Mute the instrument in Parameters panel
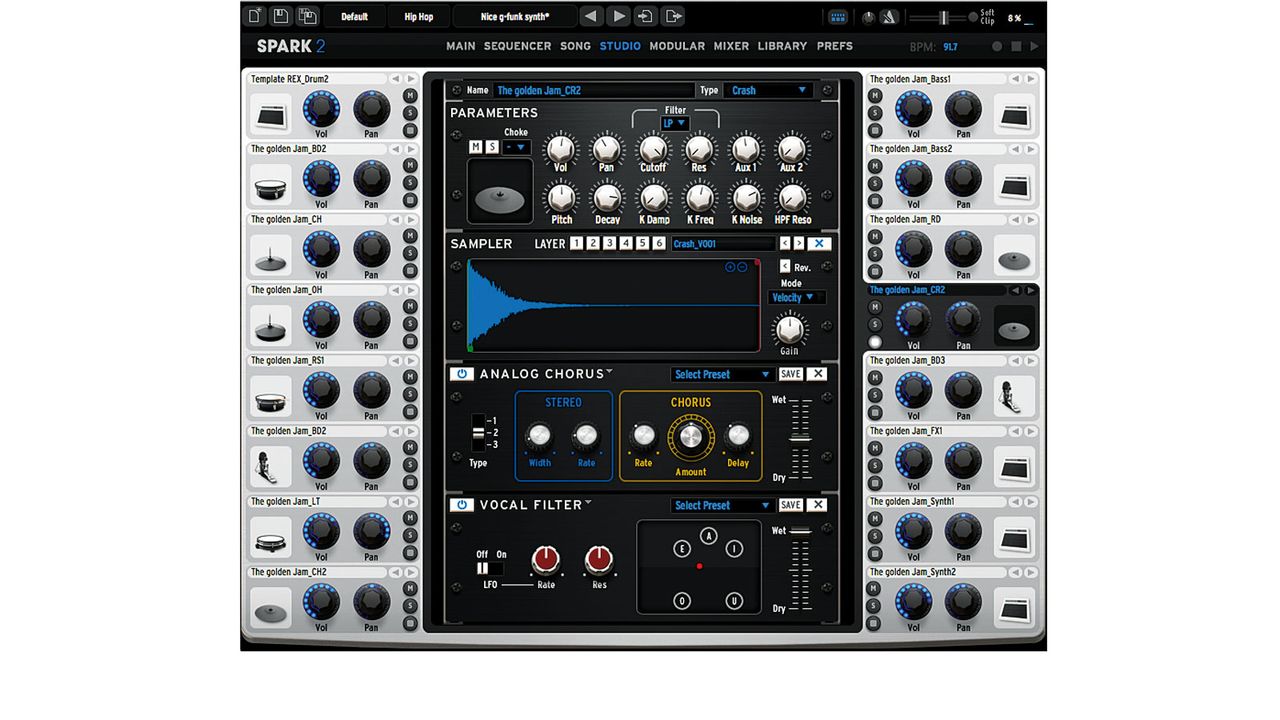The height and width of the screenshot is (720, 1280). click(x=476, y=147)
